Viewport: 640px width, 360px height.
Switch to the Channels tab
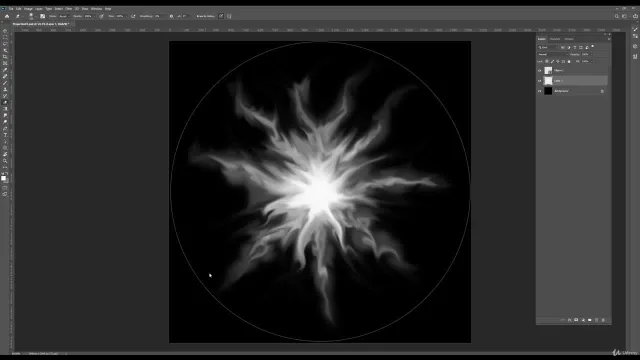tap(555, 39)
